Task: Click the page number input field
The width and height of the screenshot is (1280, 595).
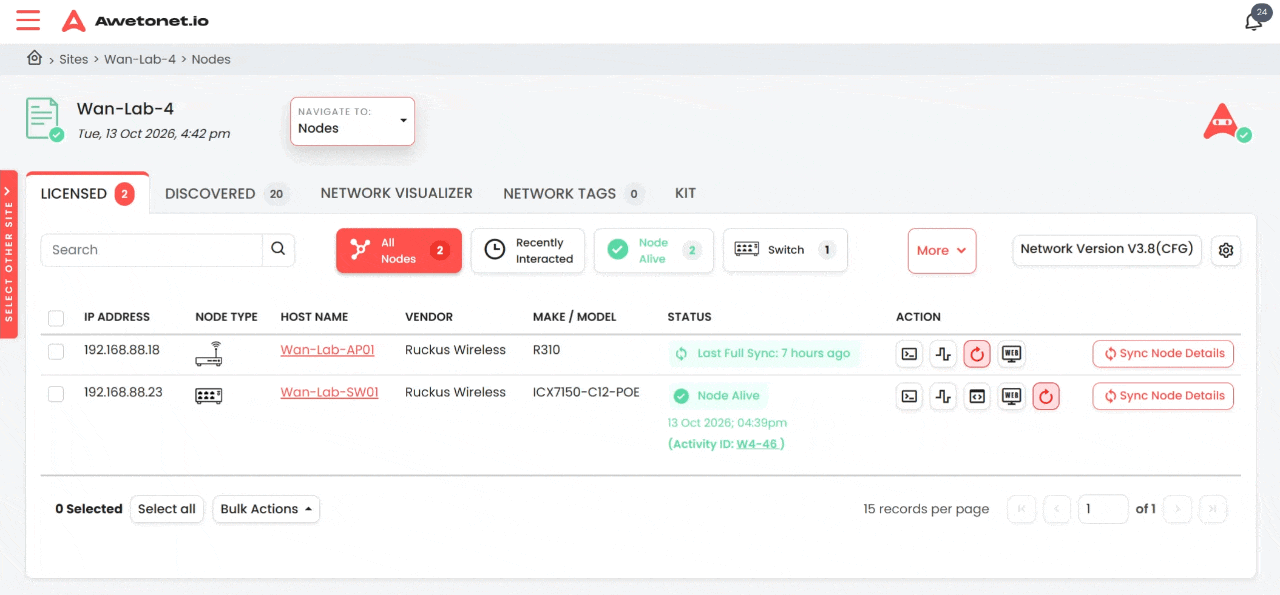Action: 1103,509
